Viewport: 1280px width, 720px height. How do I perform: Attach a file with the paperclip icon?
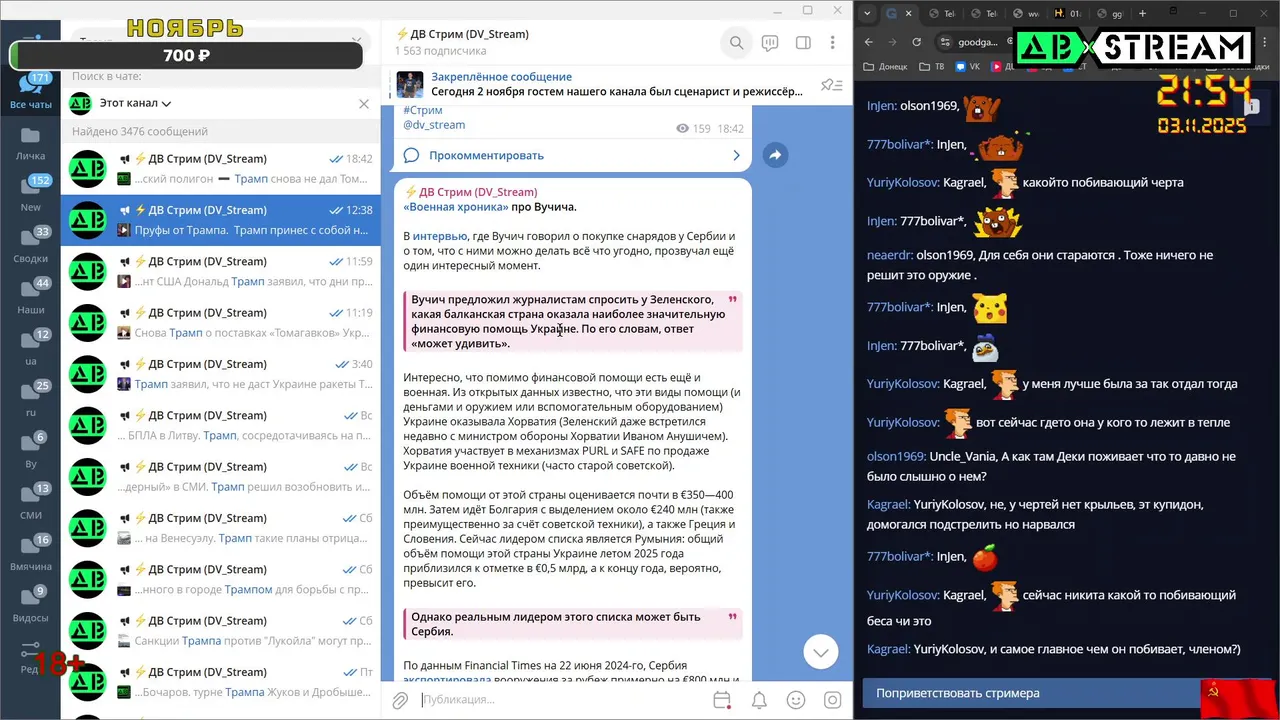click(400, 700)
